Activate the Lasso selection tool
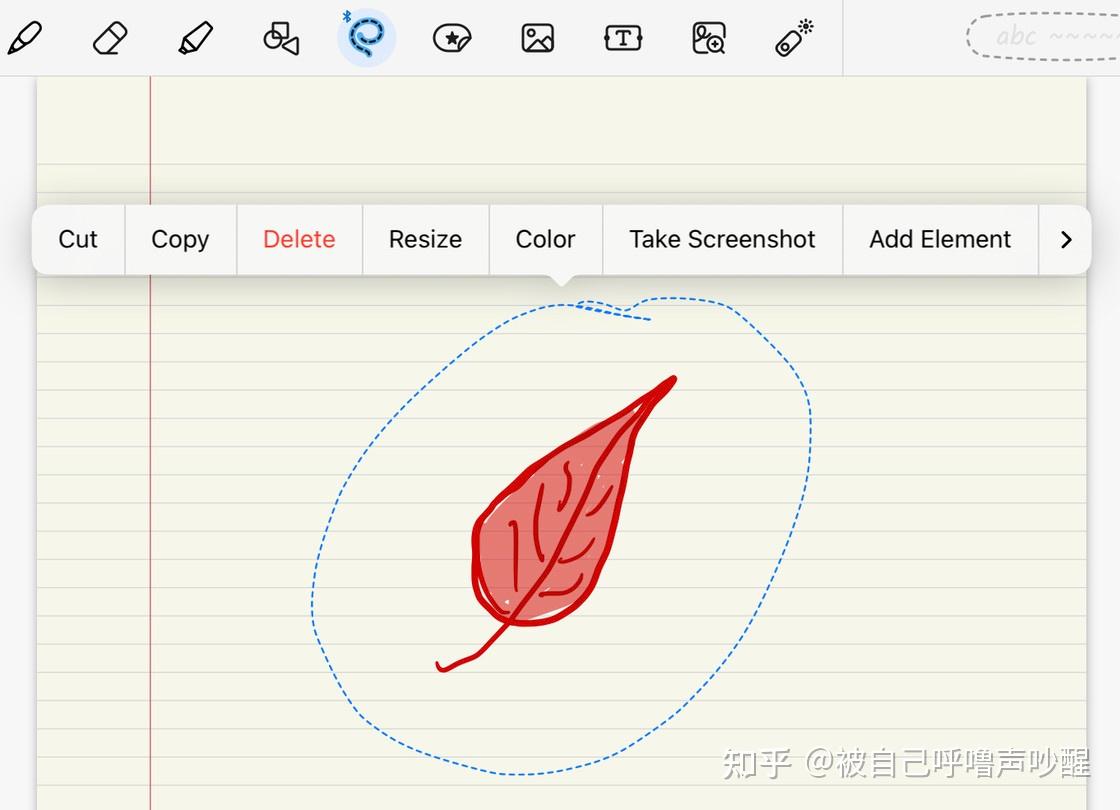1120x810 pixels. (x=366, y=37)
